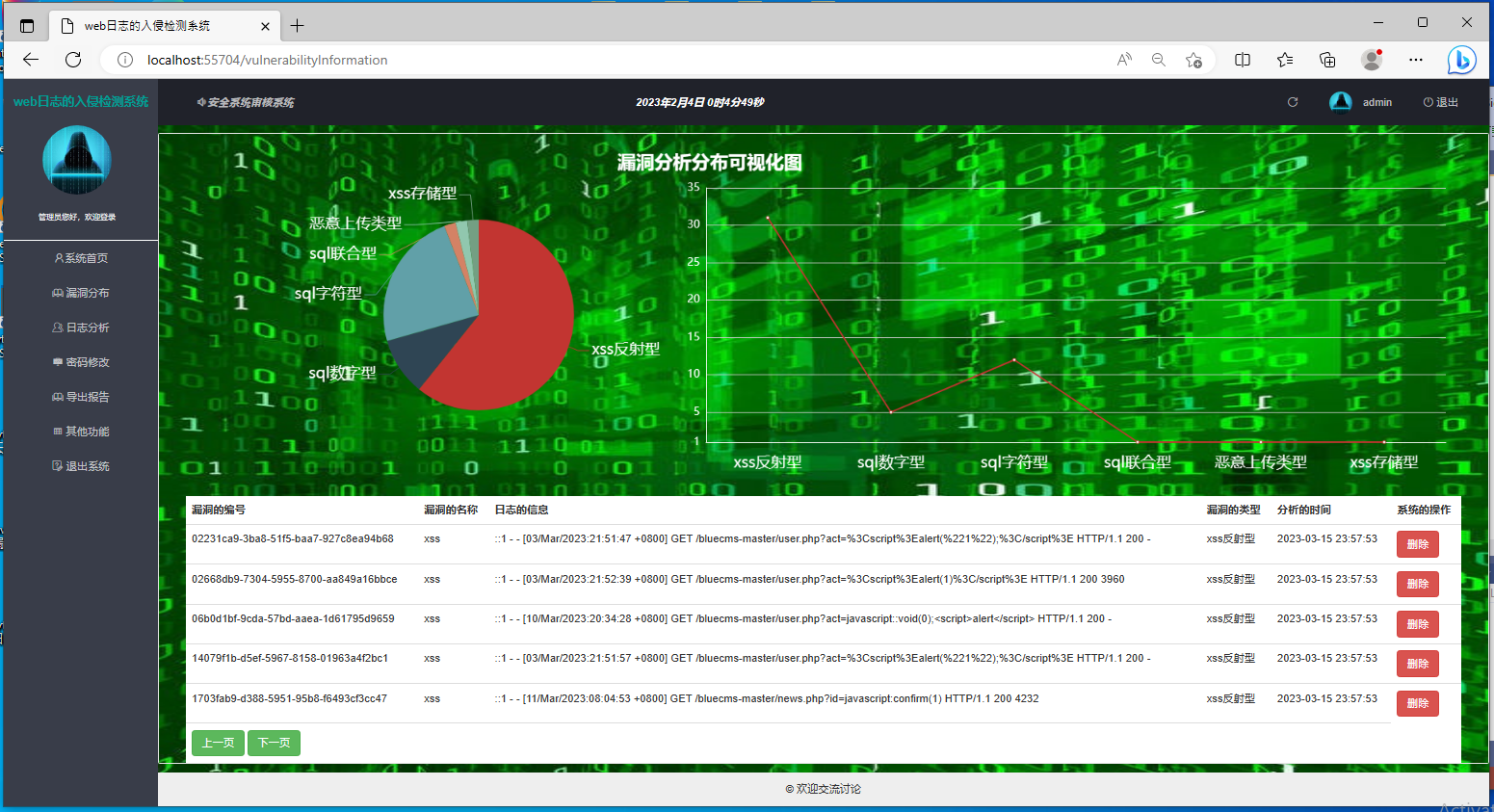Screen dimensions: 1494x812
Task: Open the tab actions menu icon
Action: coord(27,26)
